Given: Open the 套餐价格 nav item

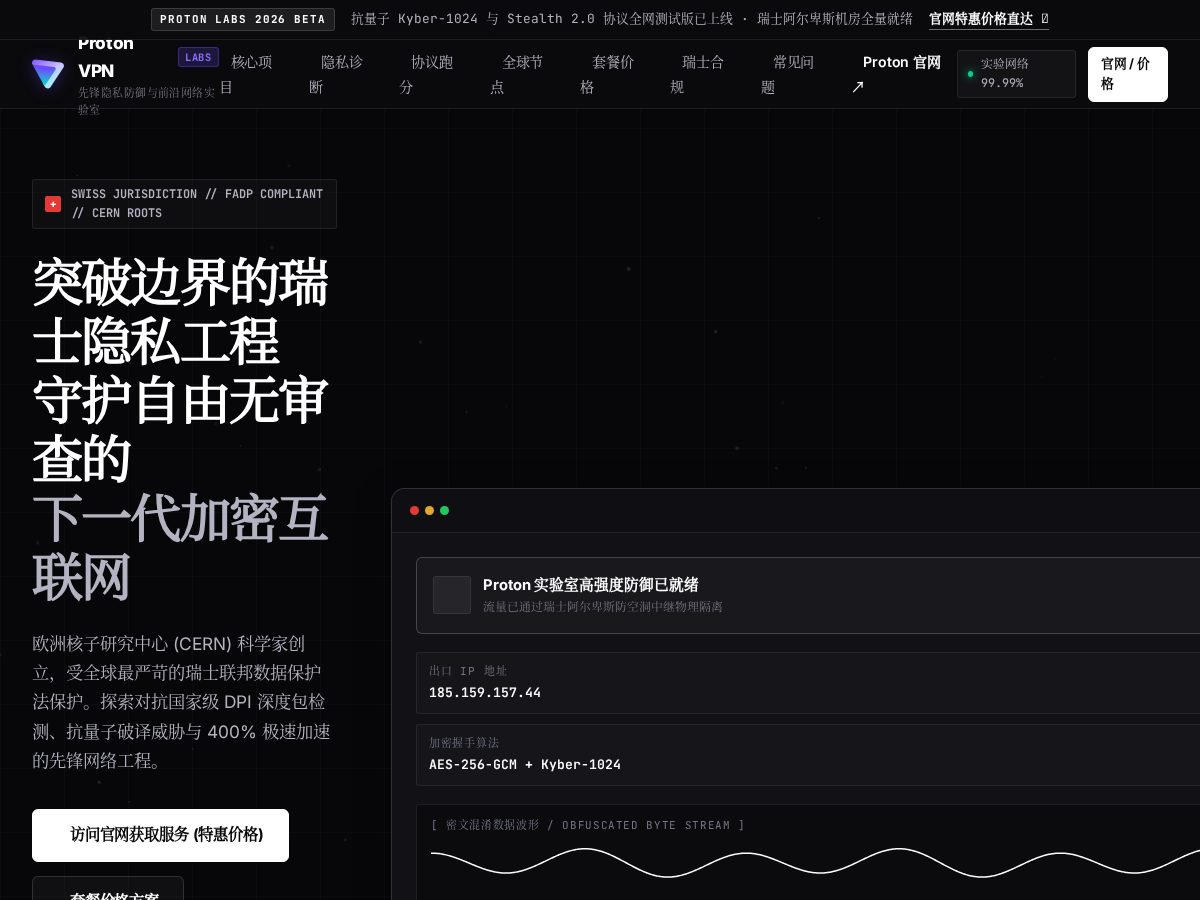Looking at the screenshot, I should click(607, 74).
